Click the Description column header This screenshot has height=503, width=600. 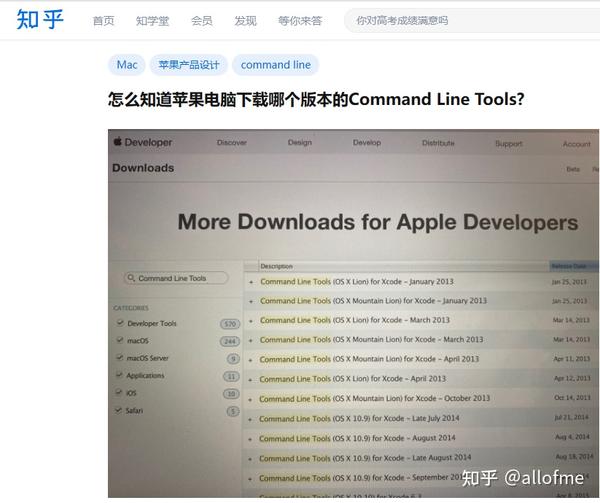tap(276, 266)
